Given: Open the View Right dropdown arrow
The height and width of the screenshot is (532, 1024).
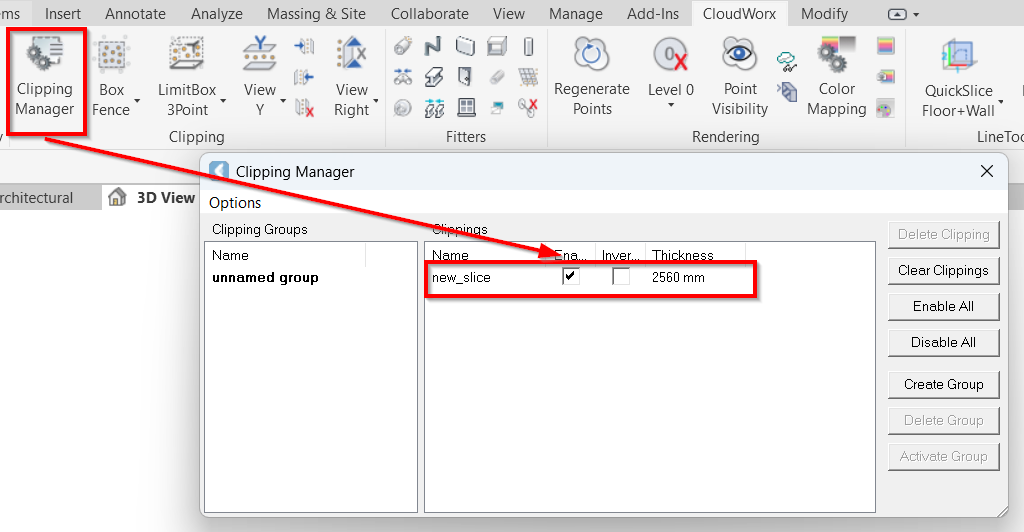Looking at the screenshot, I should [x=376, y=101].
